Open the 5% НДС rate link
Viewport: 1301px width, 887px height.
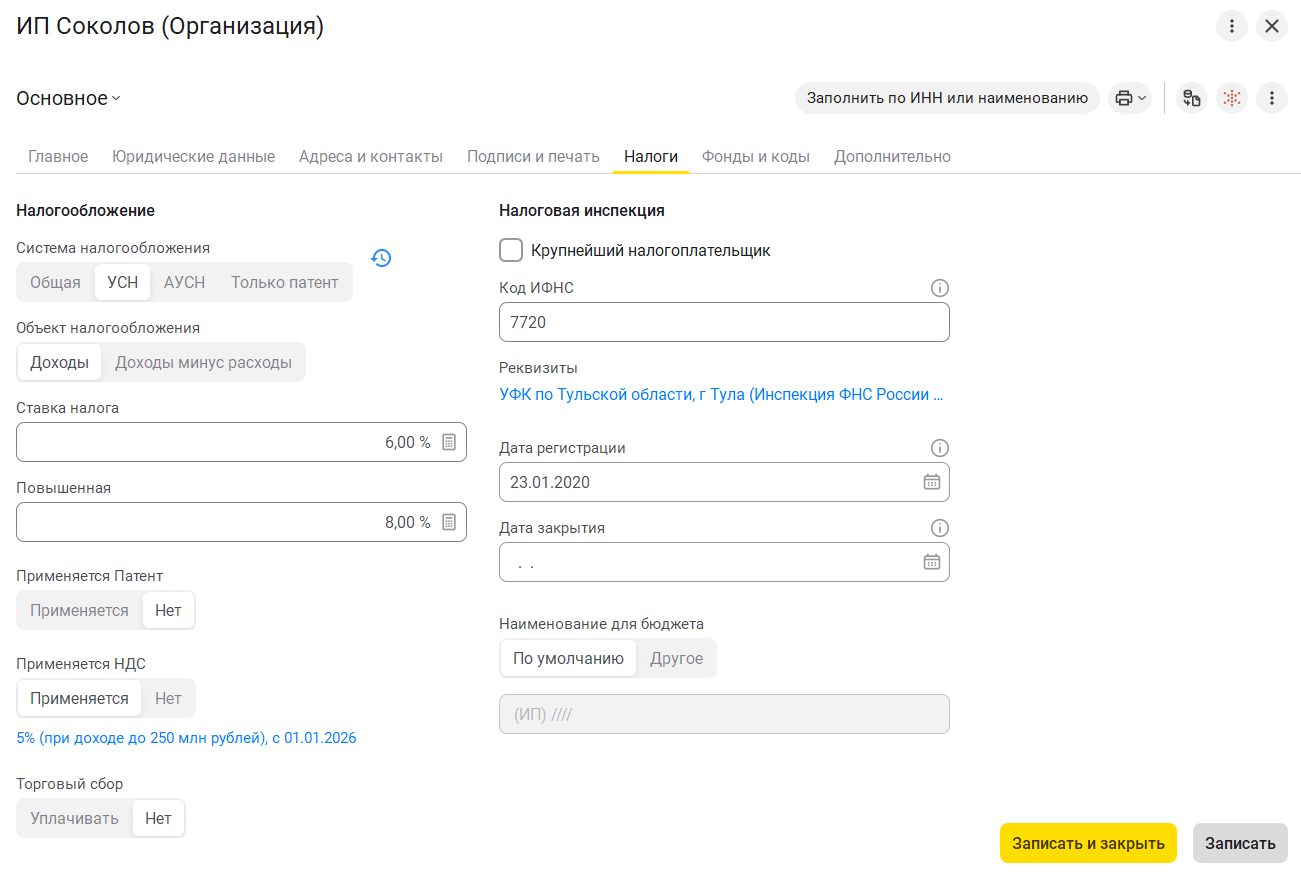pos(186,738)
